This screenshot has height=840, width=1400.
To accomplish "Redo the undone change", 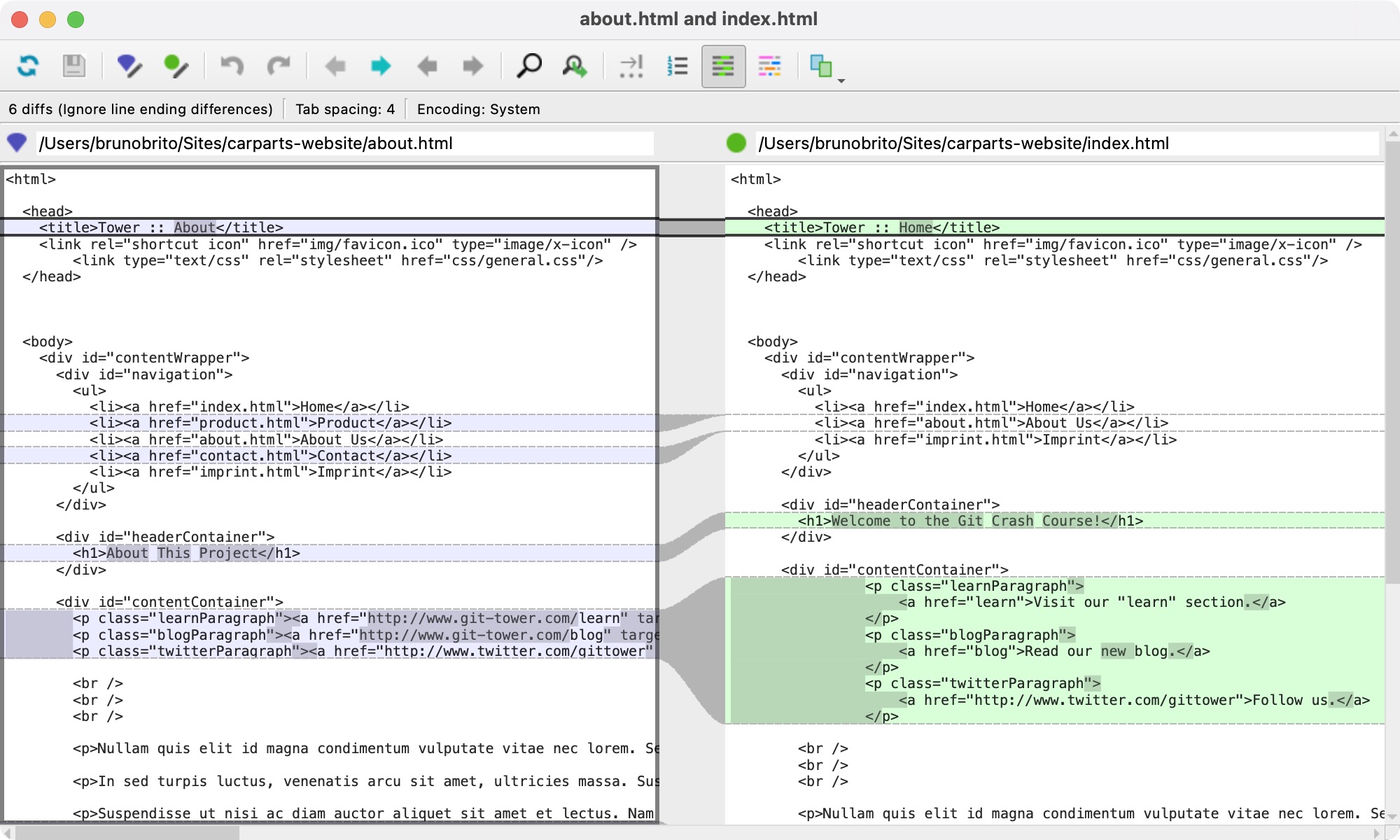I will pos(279,66).
